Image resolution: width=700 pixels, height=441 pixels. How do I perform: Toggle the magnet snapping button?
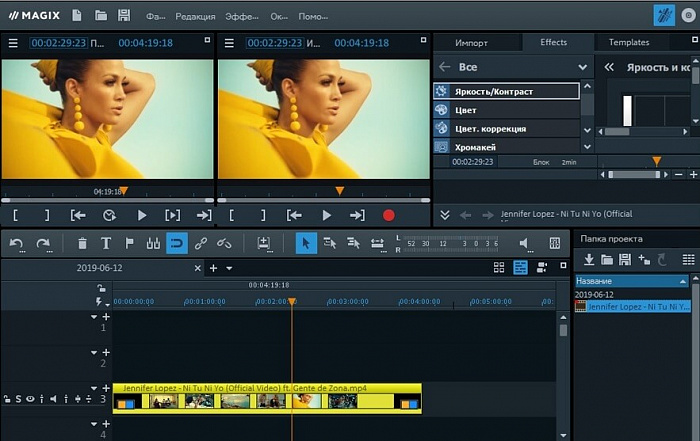(x=176, y=243)
